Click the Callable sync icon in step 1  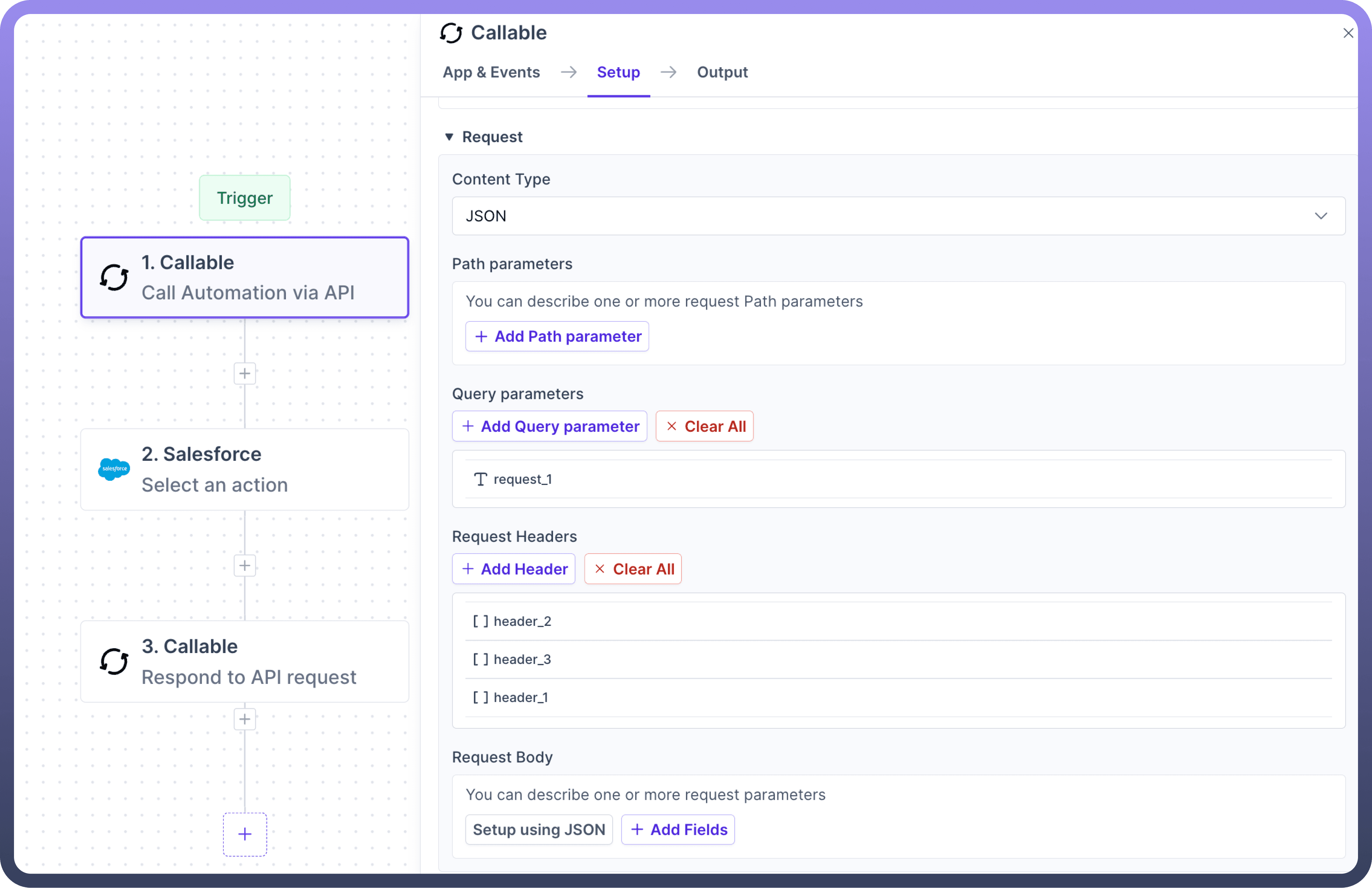pyautogui.click(x=114, y=277)
